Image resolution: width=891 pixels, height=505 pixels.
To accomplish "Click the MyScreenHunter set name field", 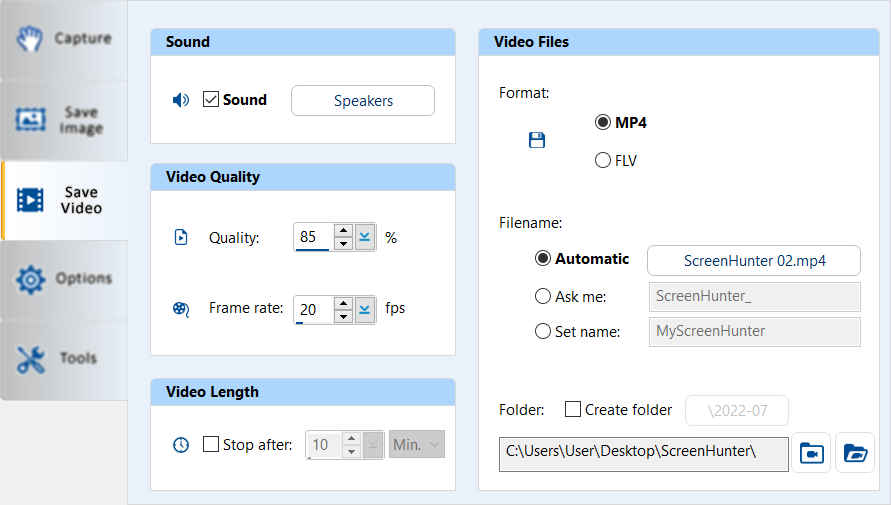I will [755, 332].
